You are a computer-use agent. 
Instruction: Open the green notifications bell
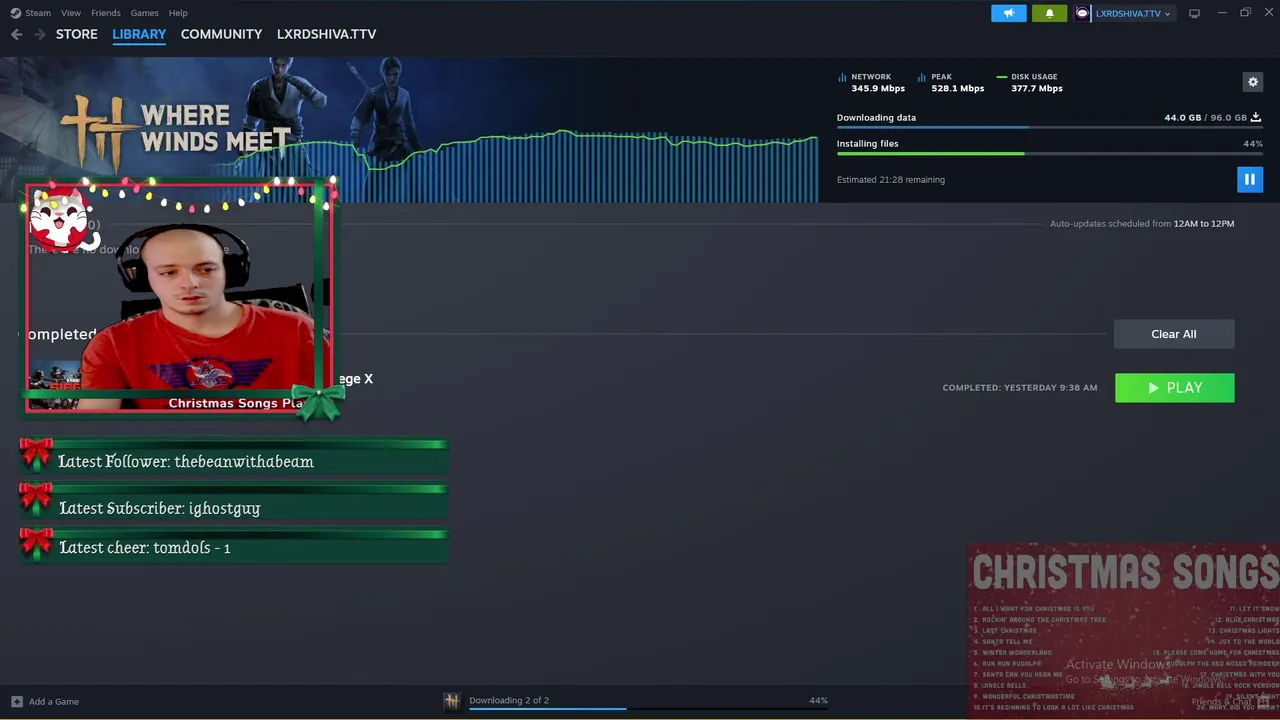click(x=1049, y=13)
